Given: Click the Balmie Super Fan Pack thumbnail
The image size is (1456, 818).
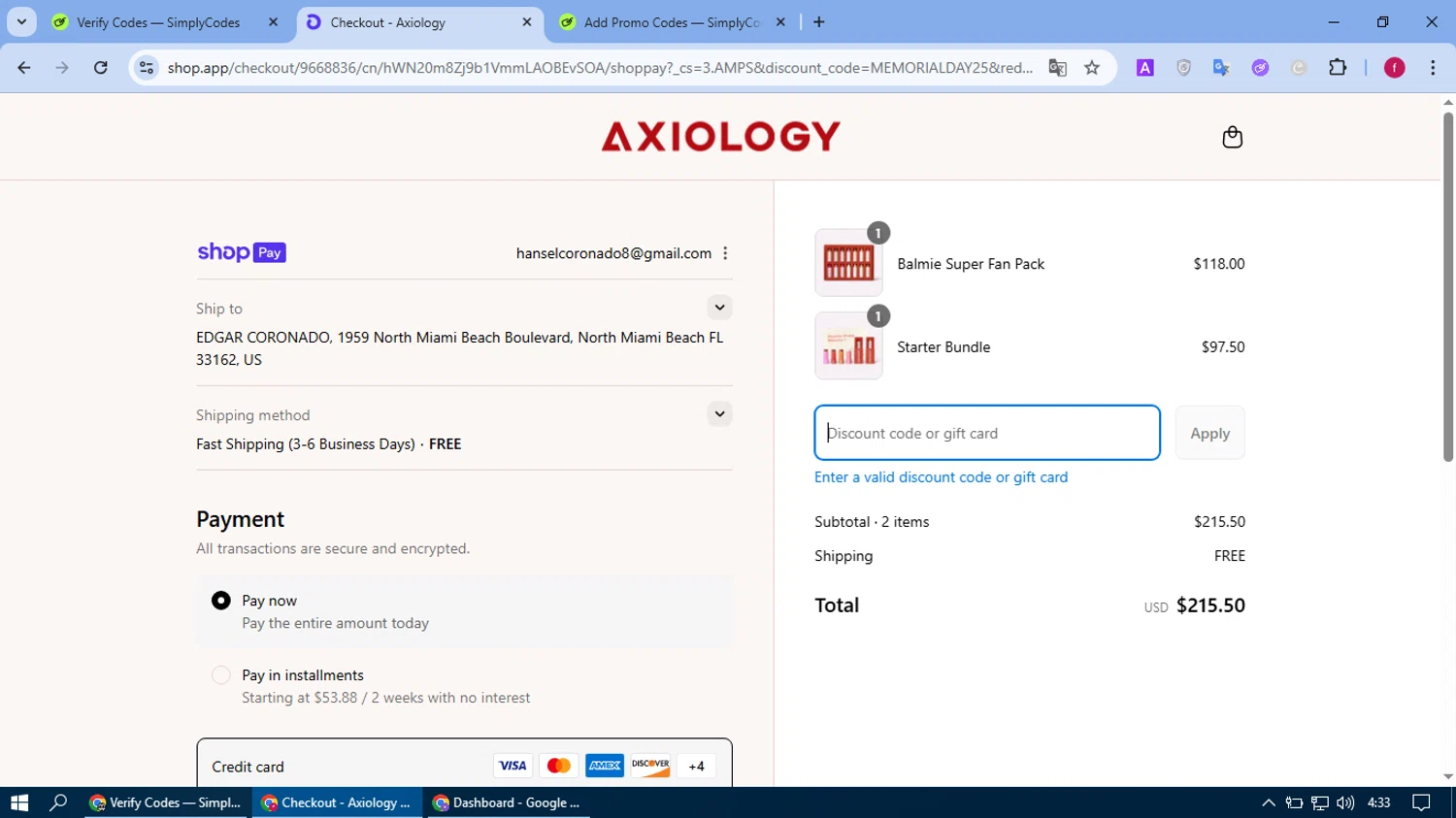Looking at the screenshot, I should point(848,263).
